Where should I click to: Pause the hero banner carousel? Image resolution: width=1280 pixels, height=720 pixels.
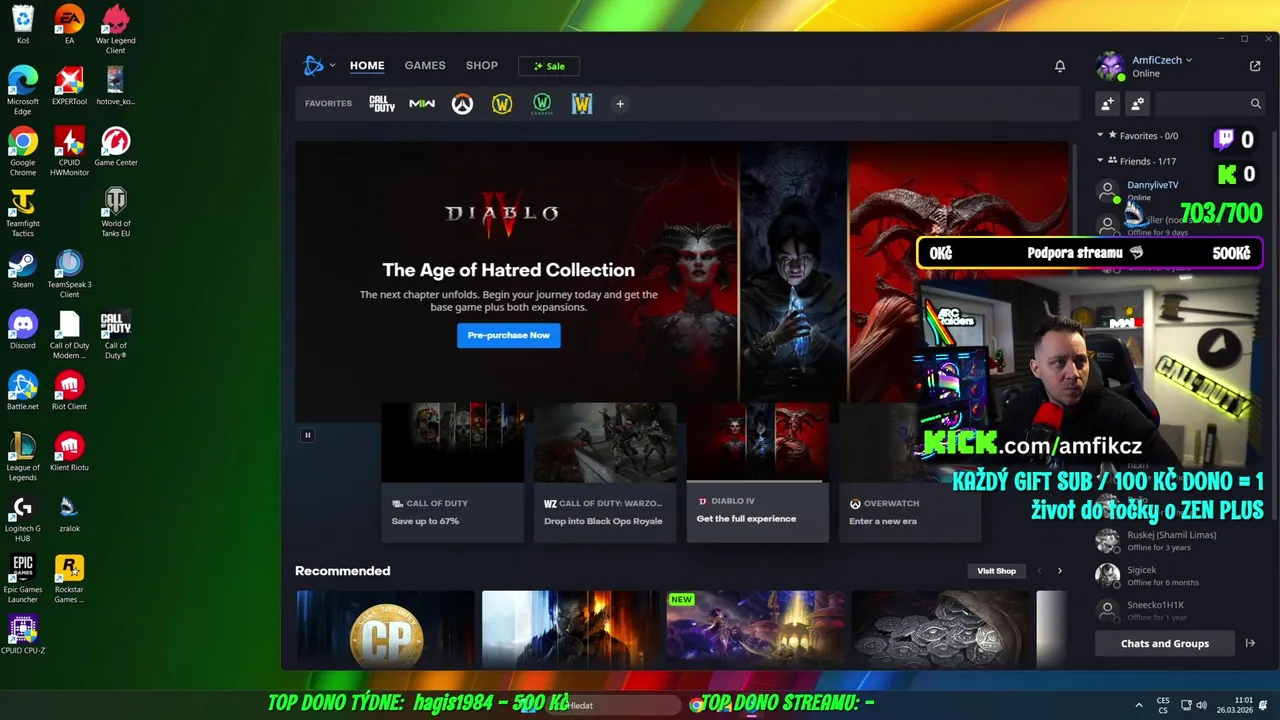(308, 435)
